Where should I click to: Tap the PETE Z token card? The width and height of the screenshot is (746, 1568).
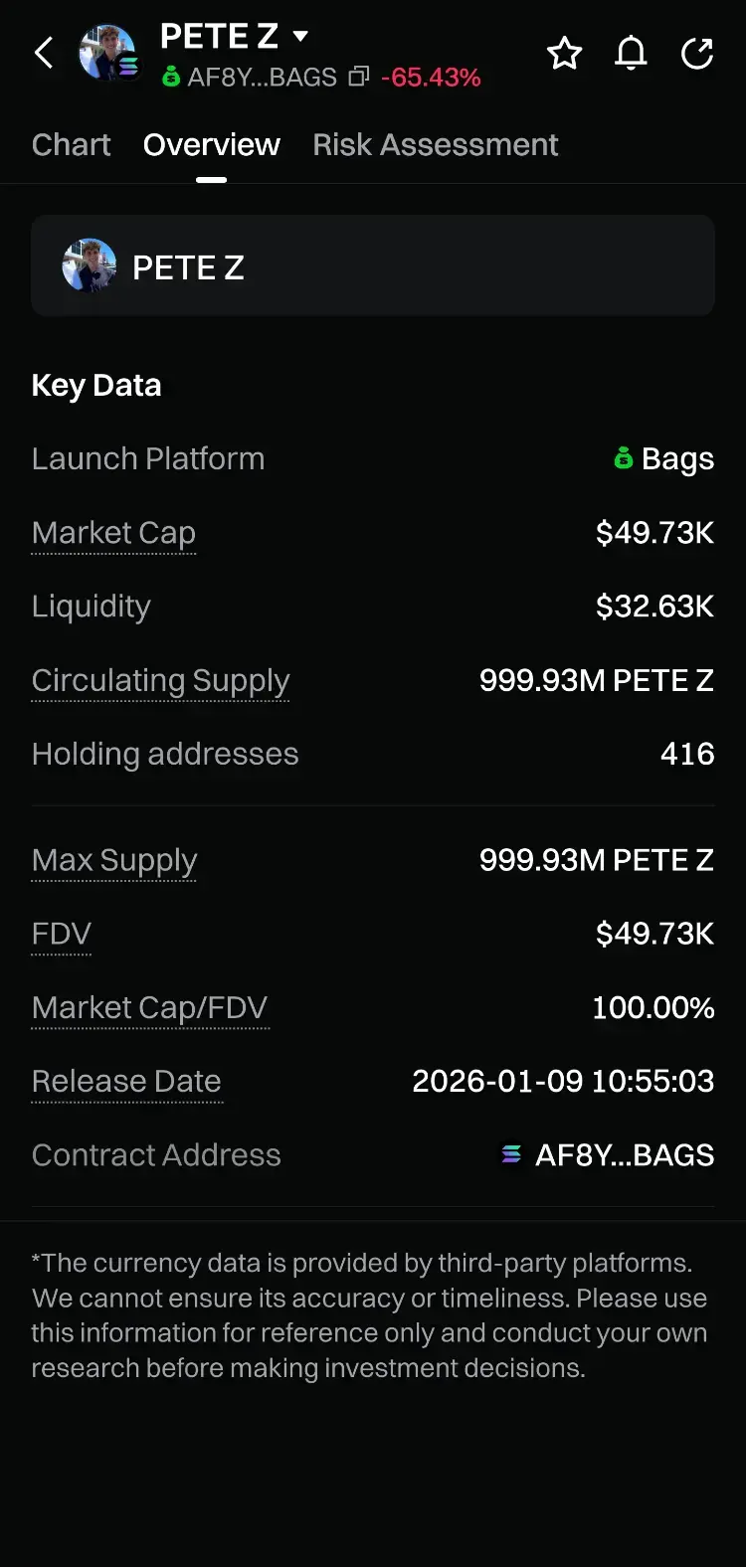point(373,265)
